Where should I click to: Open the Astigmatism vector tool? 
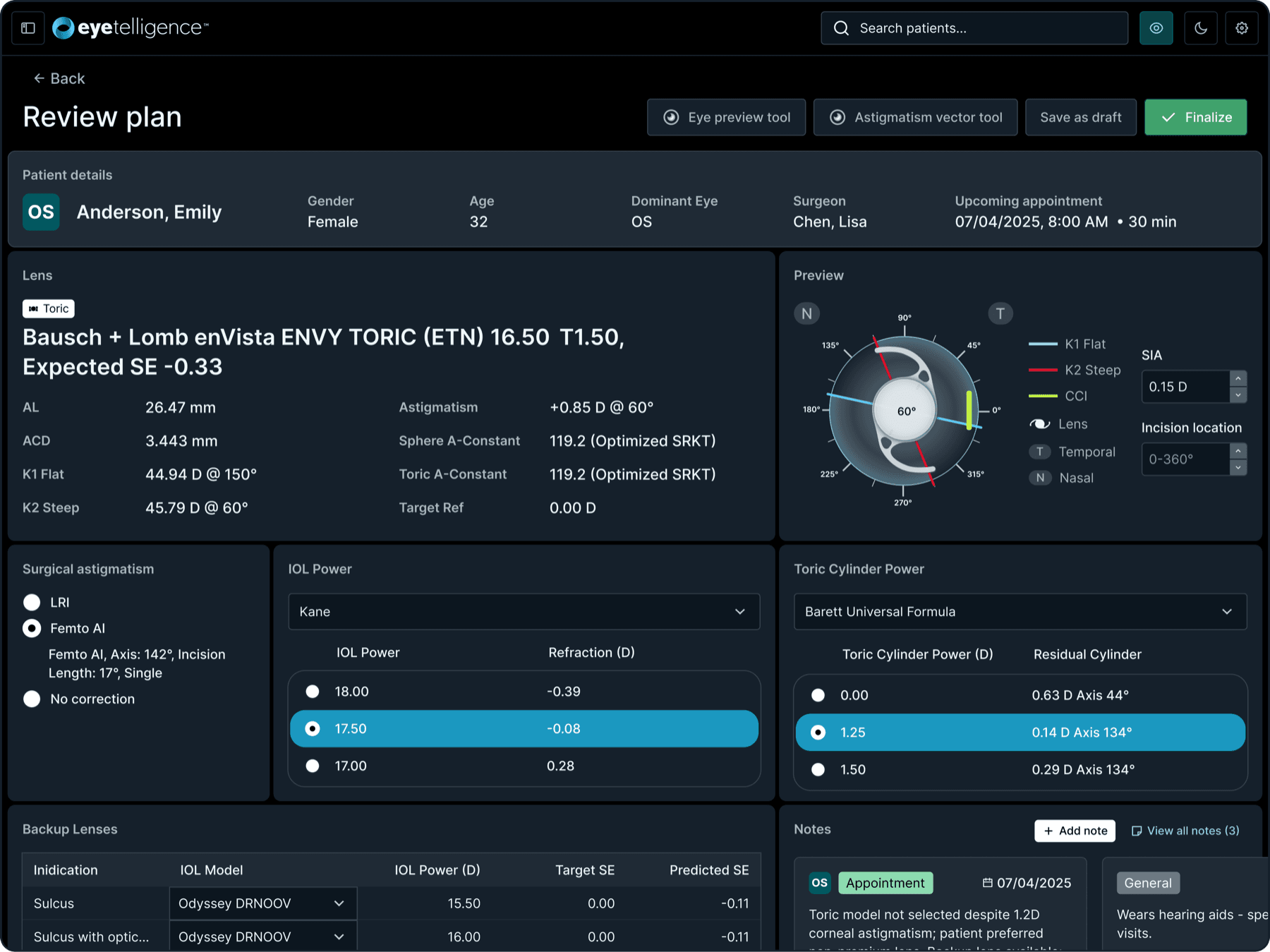(915, 117)
